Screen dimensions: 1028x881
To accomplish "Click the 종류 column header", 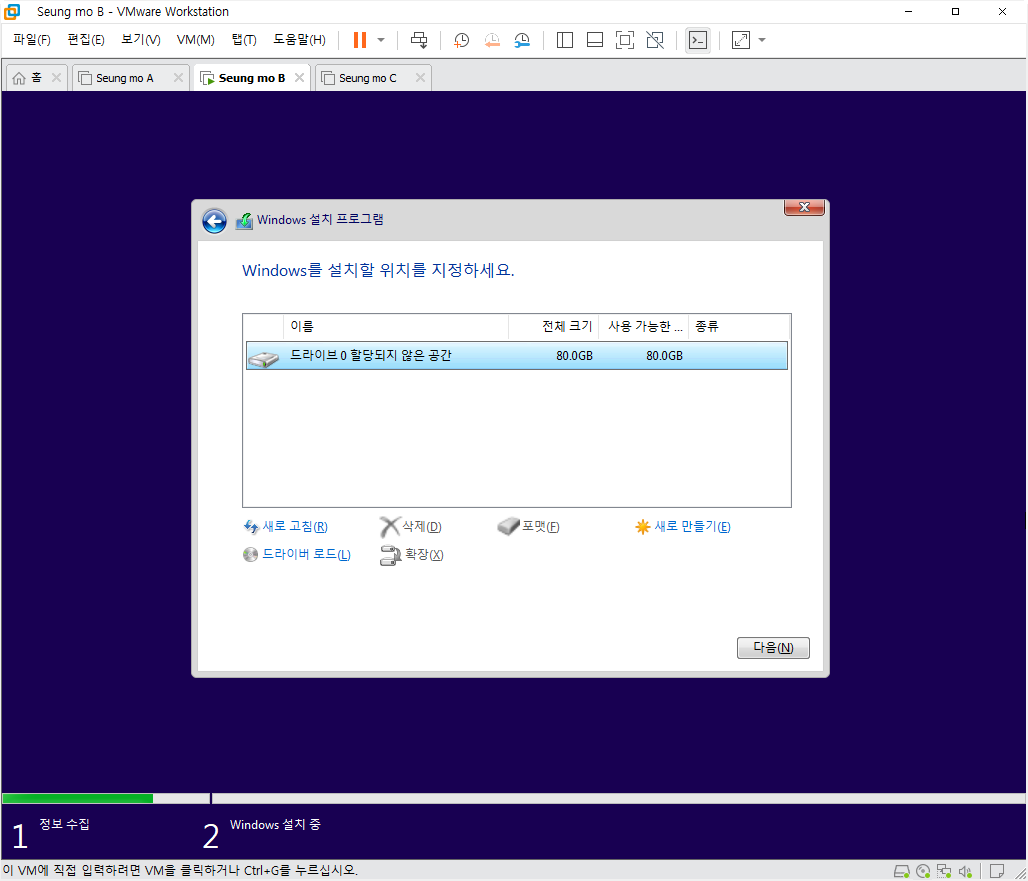I will (x=739, y=326).
